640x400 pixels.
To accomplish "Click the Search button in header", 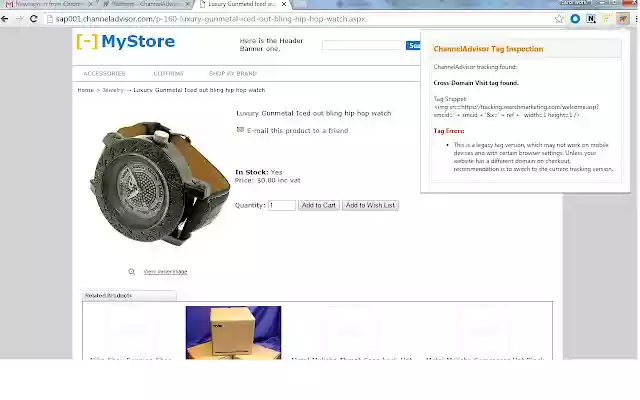I will (x=413, y=45).
